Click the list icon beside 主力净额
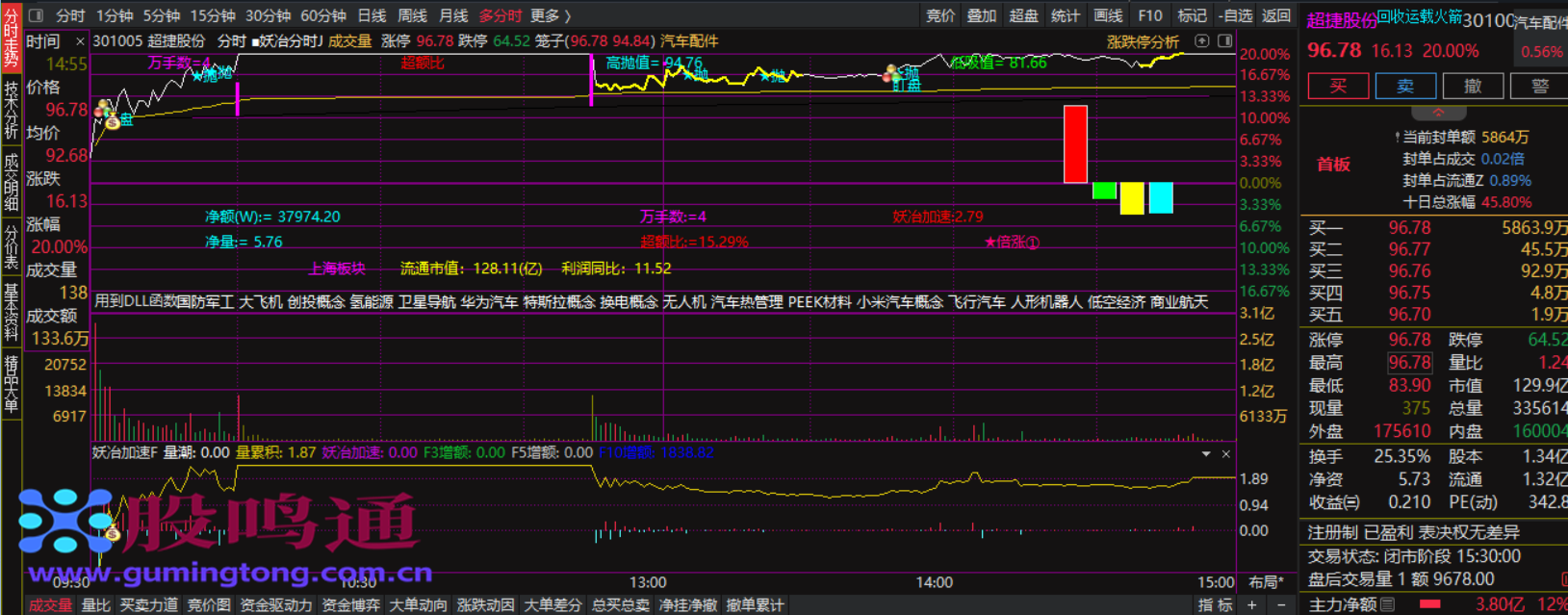1568x615 pixels. 1387,604
